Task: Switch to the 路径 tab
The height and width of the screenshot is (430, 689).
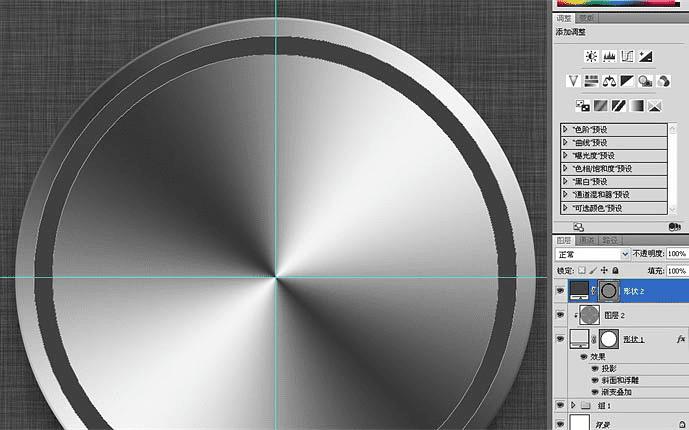Action: pyautogui.click(x=609, y=240)
